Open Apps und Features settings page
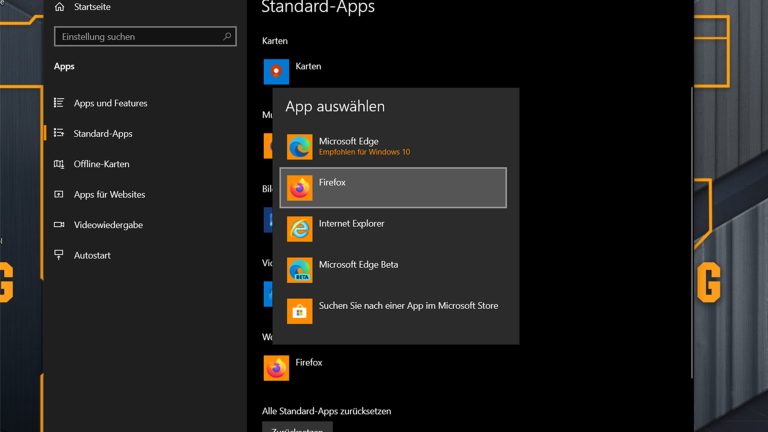Image resolution: width=768 pixels, height=432 pixels. click(x=110, y=103)
